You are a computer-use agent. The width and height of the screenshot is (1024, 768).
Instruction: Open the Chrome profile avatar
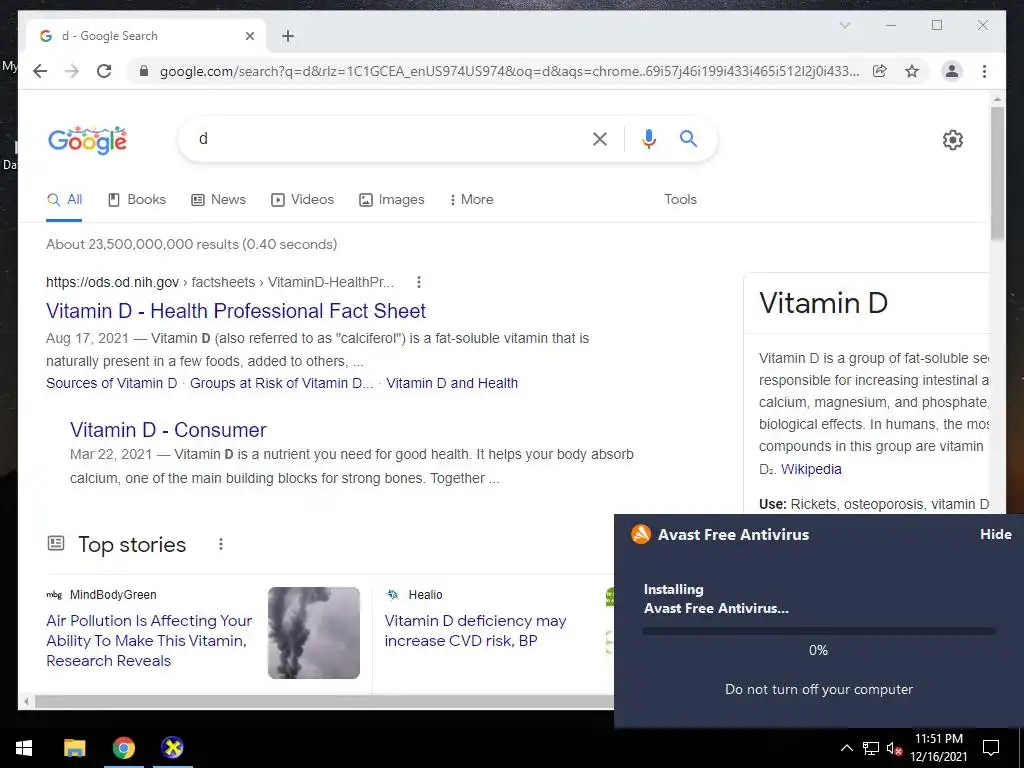[x=952, y=71]
